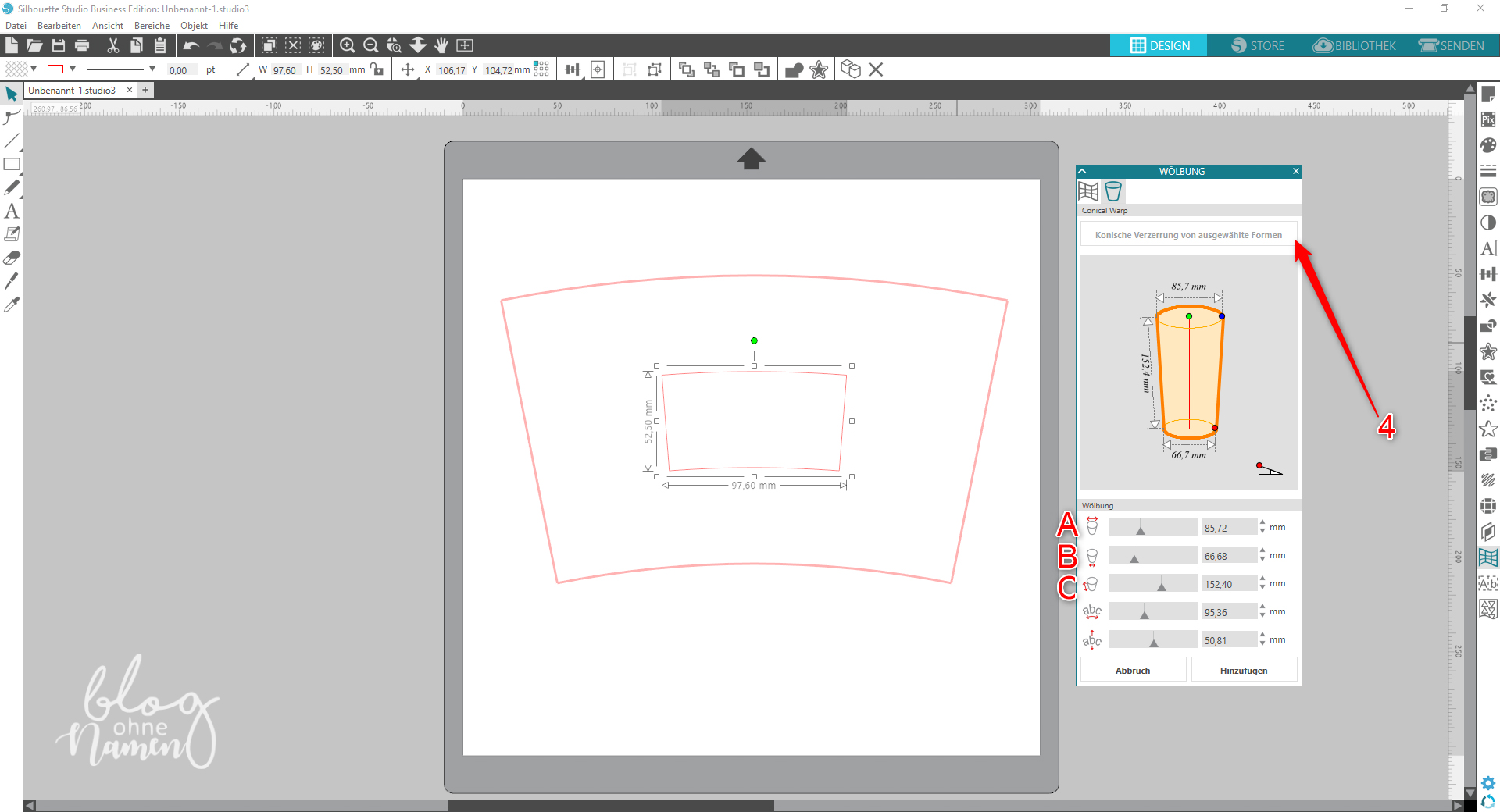
Task: Open the line style dropdown arrow
Action: [x=152, y=69]
